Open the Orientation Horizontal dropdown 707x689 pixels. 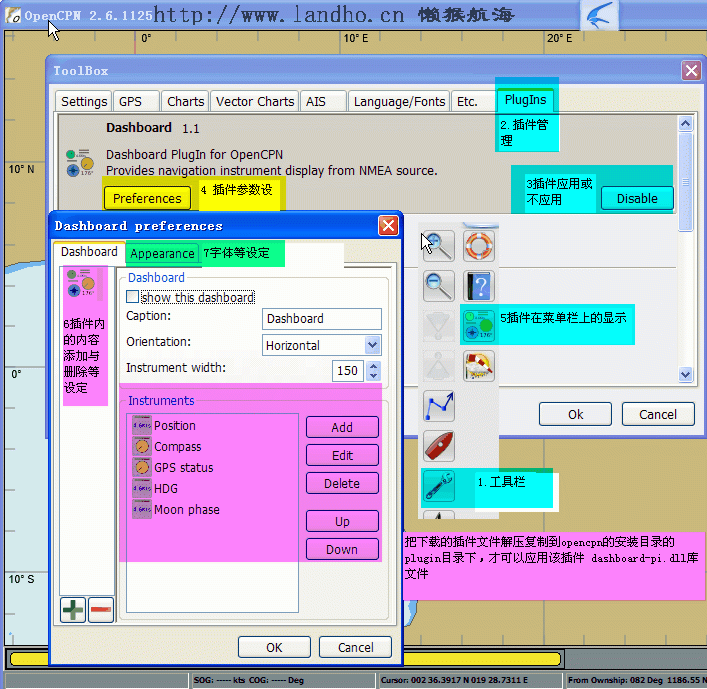[321, 345]
